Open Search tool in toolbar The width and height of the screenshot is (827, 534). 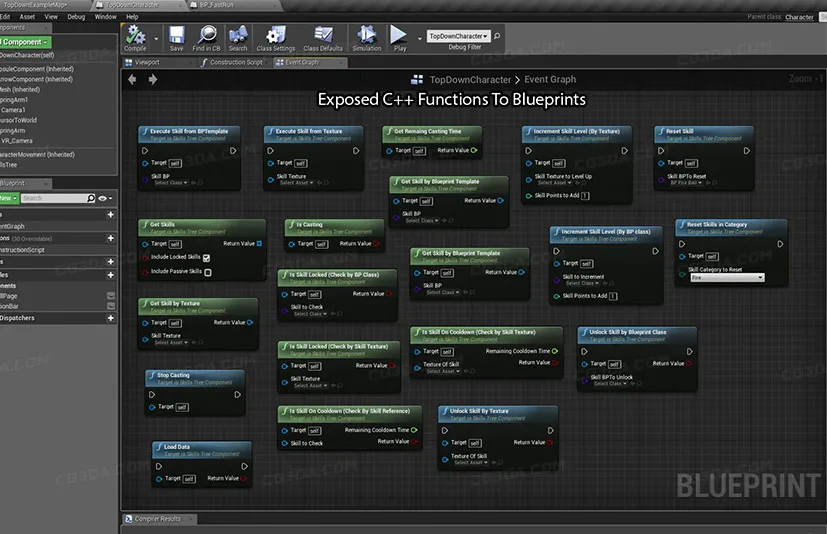point(238,38)
